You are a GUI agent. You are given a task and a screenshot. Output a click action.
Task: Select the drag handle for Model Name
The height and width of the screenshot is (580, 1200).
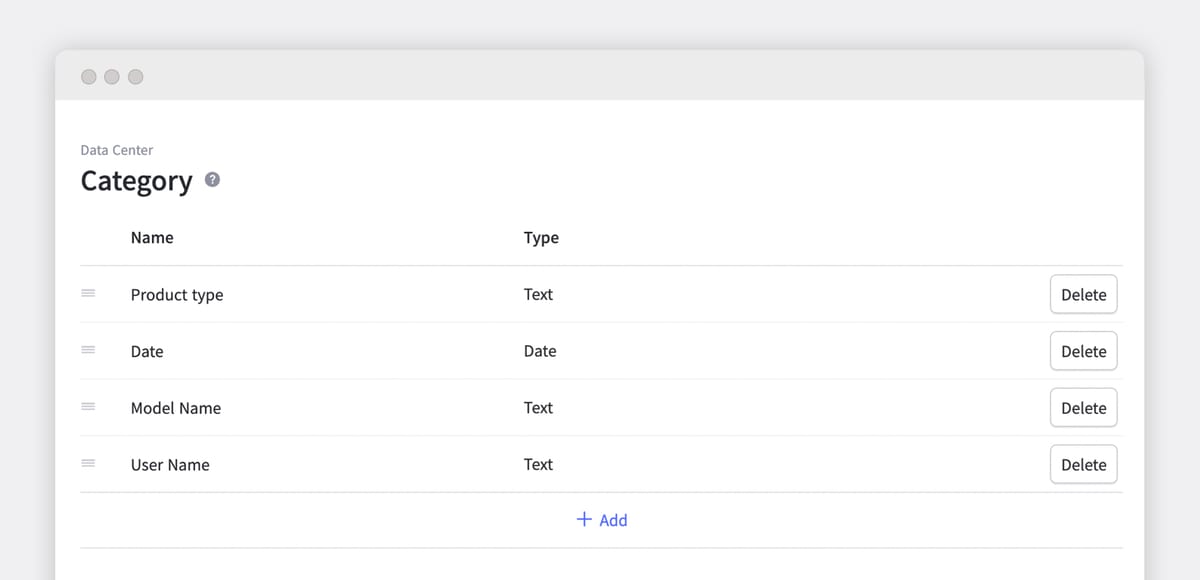88,407
